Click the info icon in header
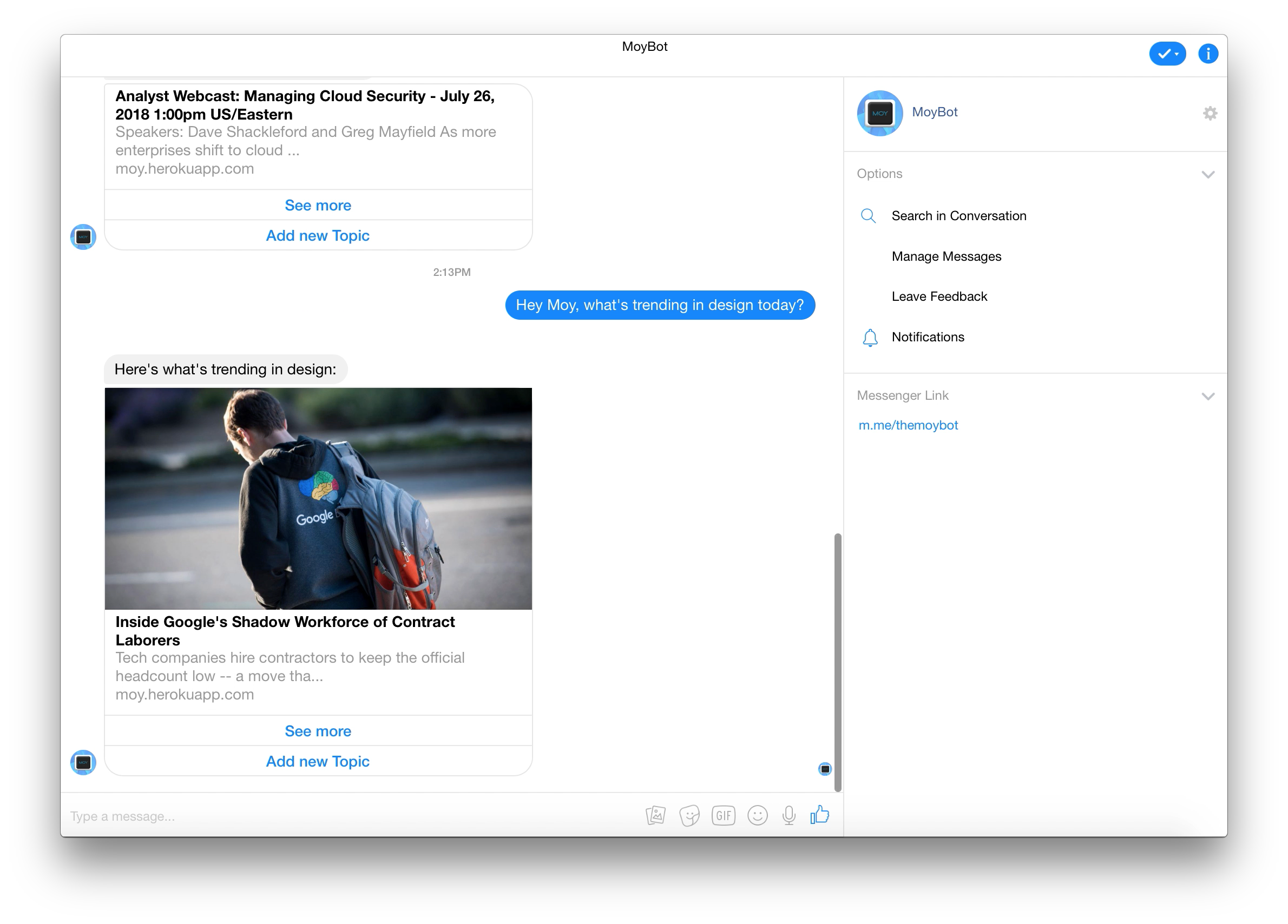This screenshot has height=924, width=1288. [1208, 54]
